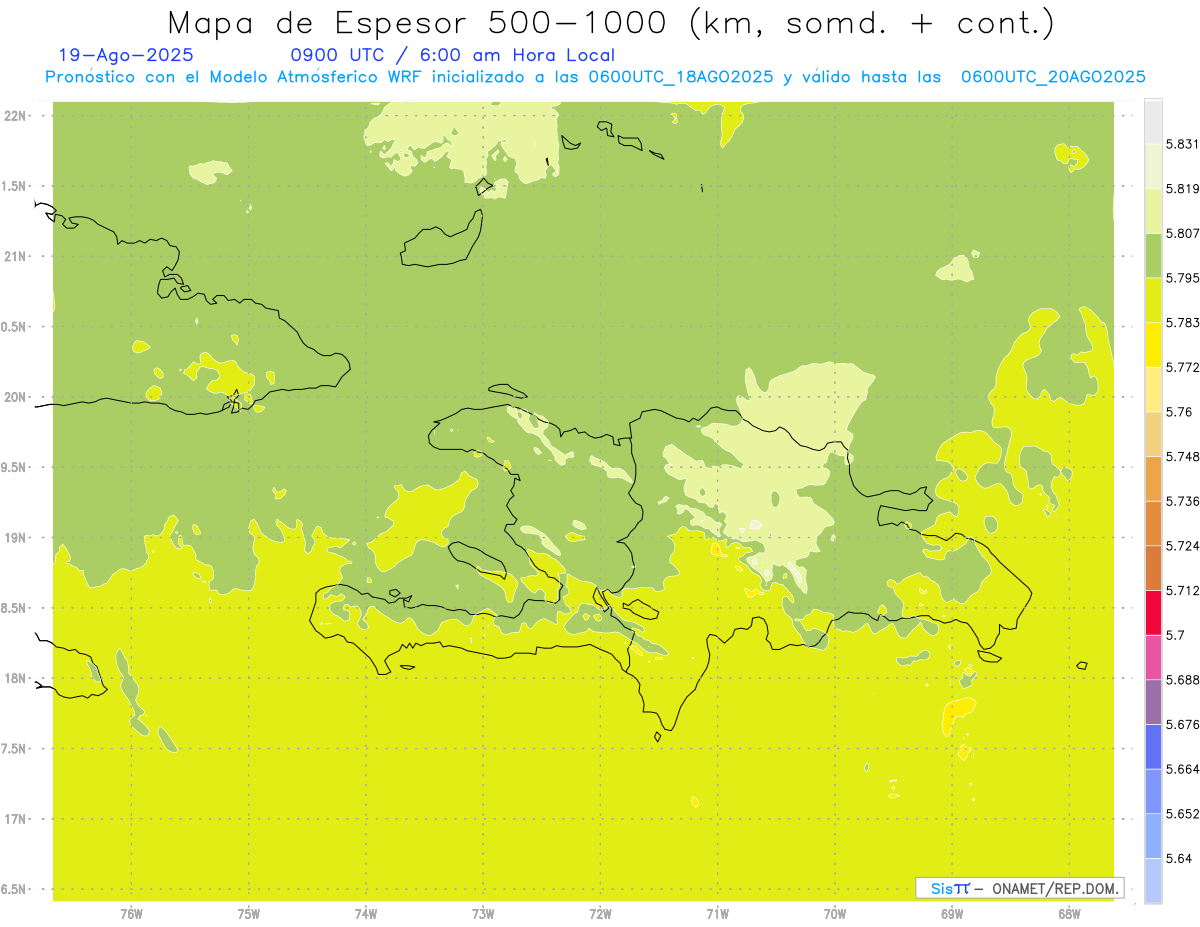Click the '0900 UTC / 6:00 am Hora Local' time label
The width and height of the screenshot is (1200, 927).
pos(452,56)
